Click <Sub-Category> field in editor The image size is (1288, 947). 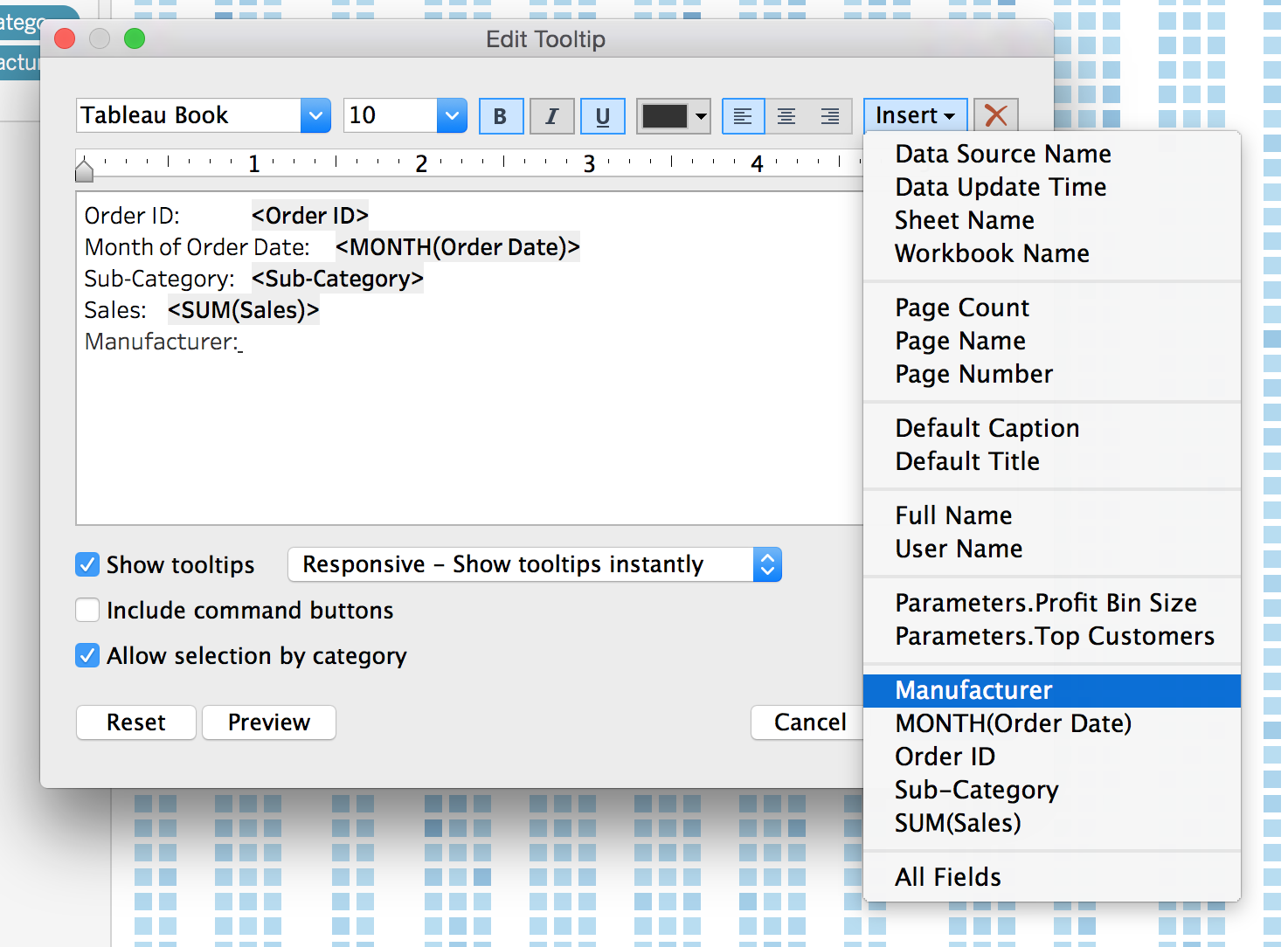click(337, 278)
